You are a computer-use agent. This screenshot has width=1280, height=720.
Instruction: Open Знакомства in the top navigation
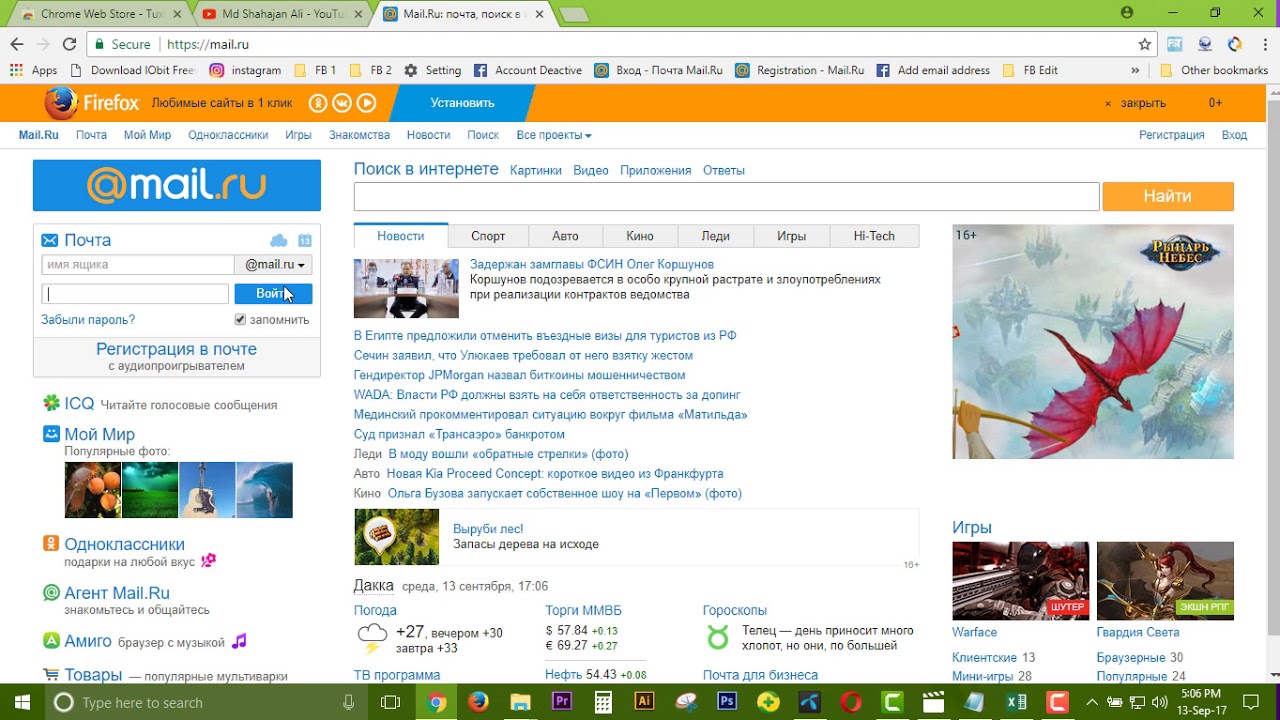coord(359,135)
